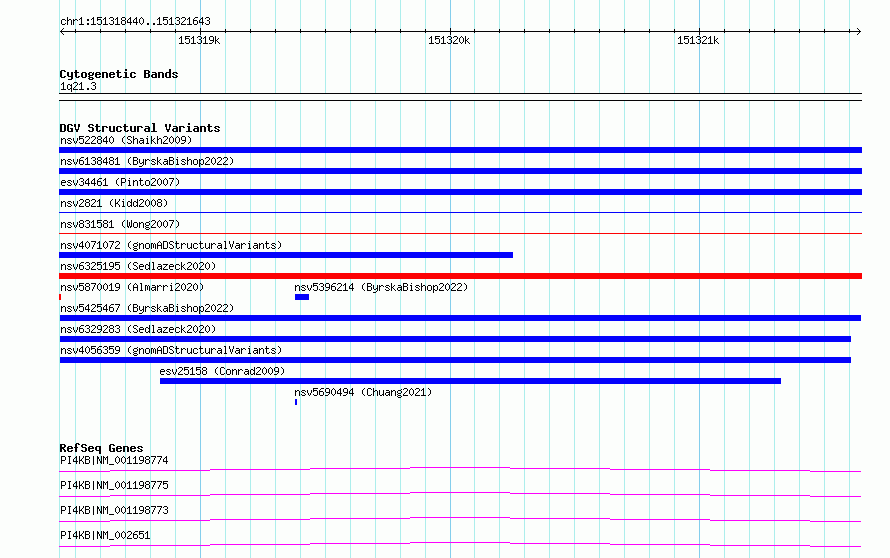The image size is (890, 558).
Task: Click the blue bar under nsv6138481
Action: [460, 171]
